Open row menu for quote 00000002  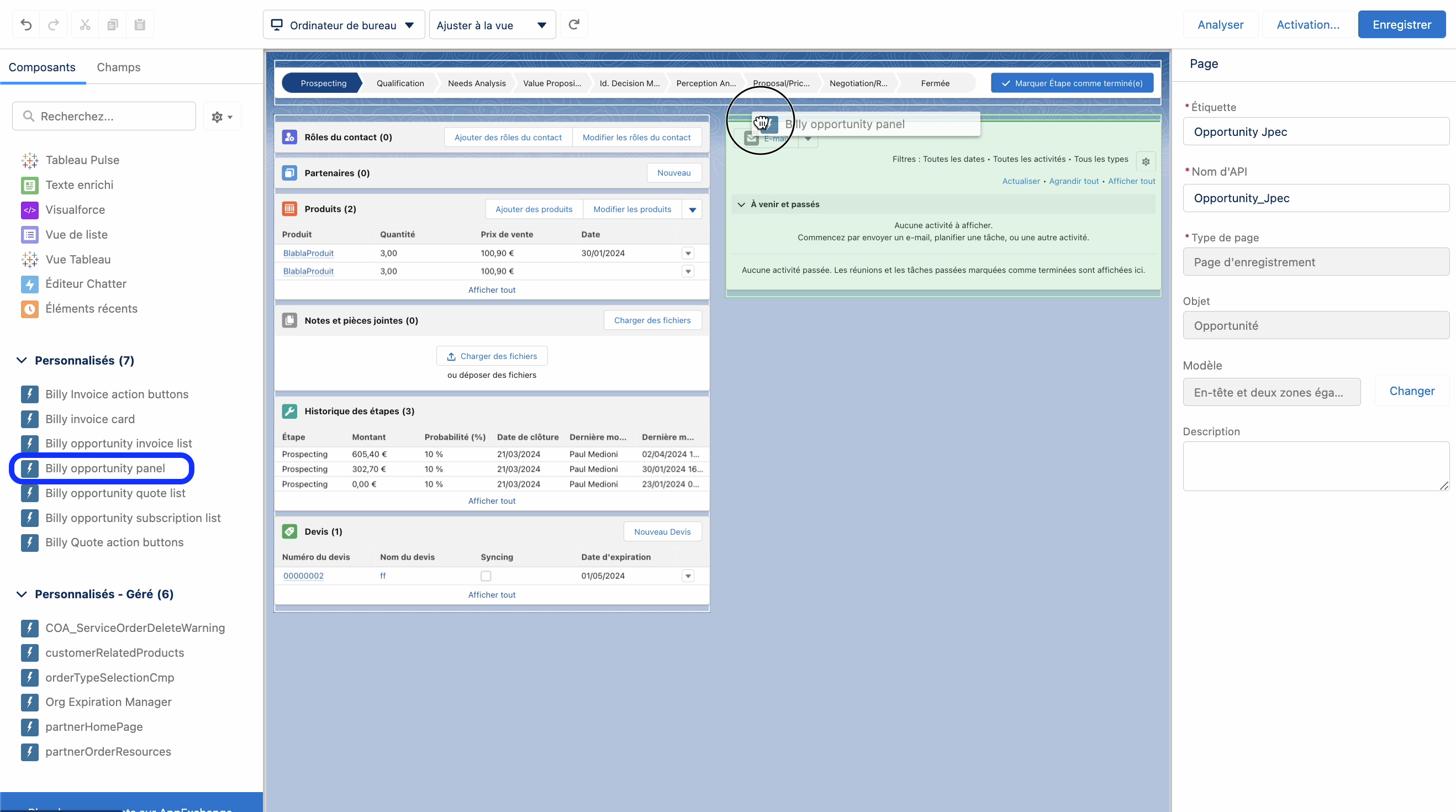(x=688, y=576)
